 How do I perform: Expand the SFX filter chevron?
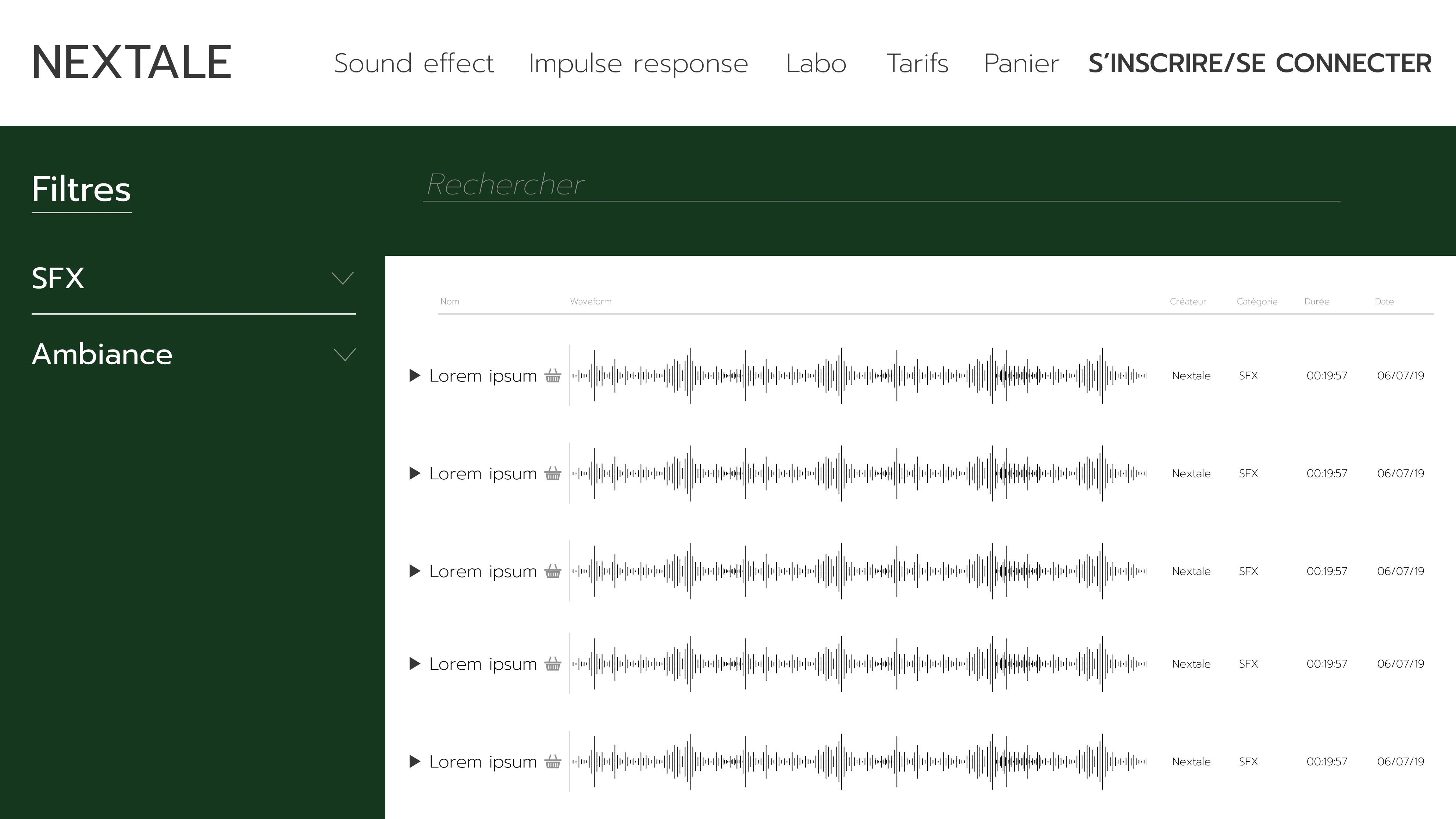(x=343, y=278)
